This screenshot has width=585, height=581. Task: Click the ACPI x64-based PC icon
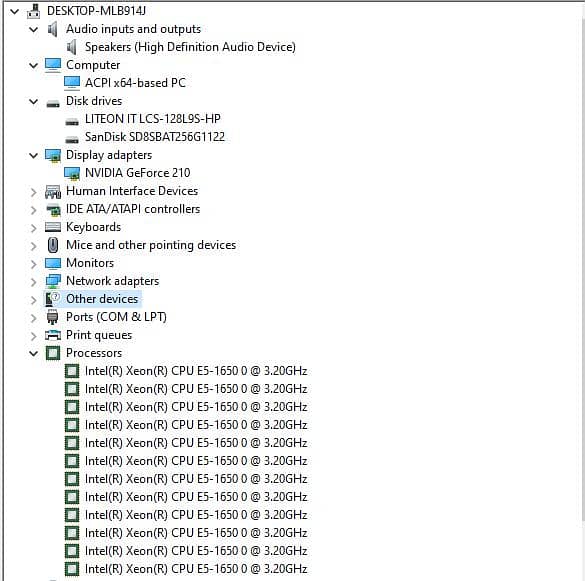click(72, 83)
